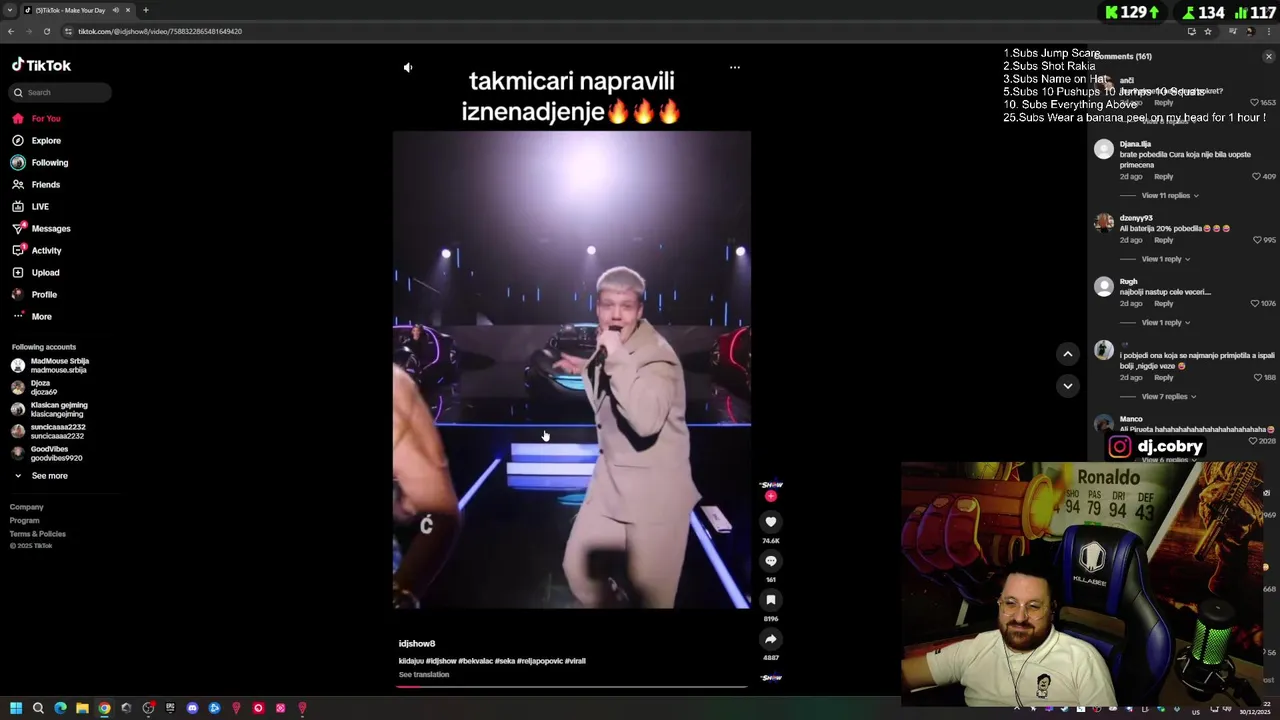The height and width of the screenshot is (720, 1280).
Task: Save the video with the bookmark icon
Action: [x=771, y=600]
